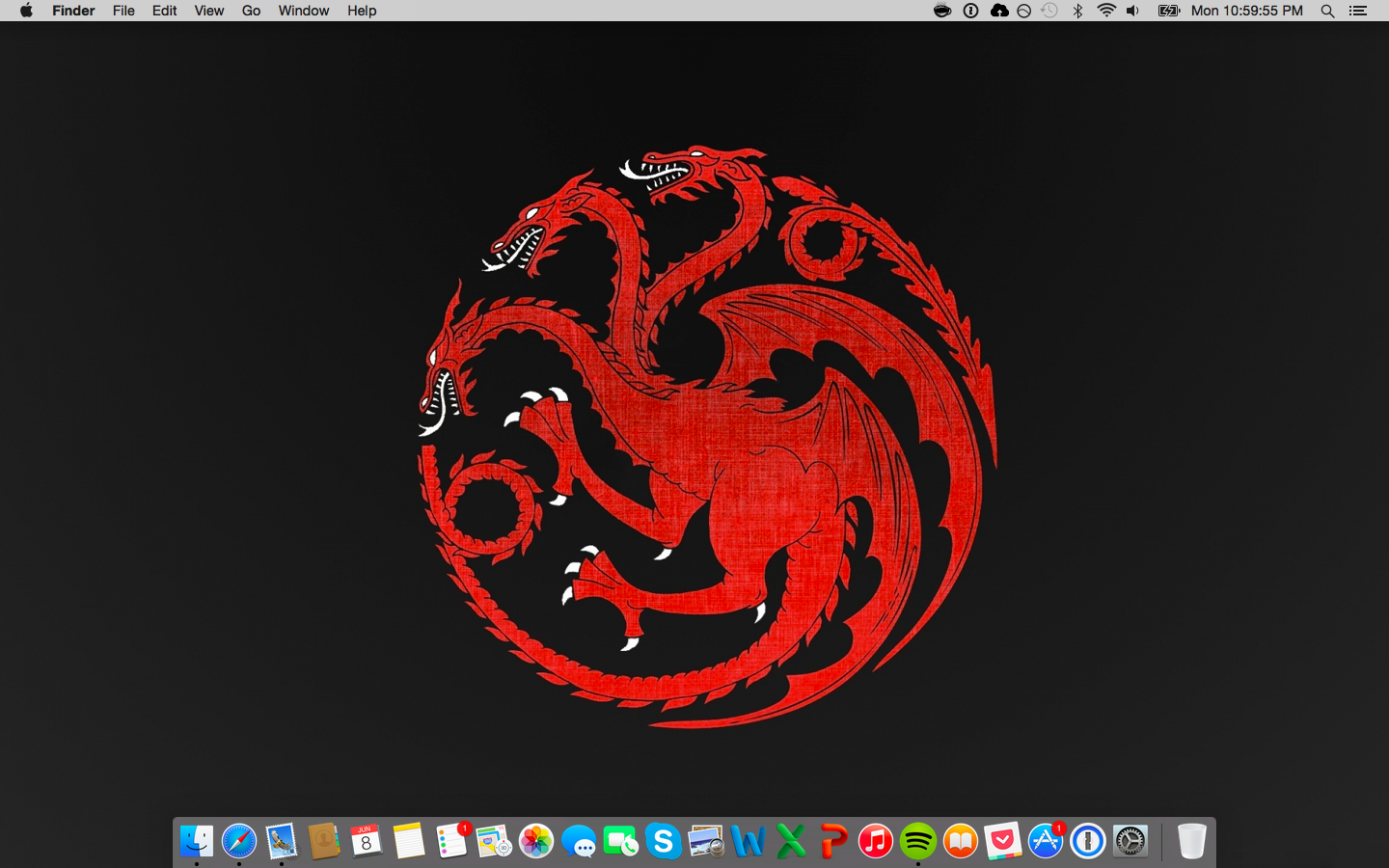Screen dimensions: 1389x868
Task: Open Finder from the Dock
Action: click(x=197, y=841)
